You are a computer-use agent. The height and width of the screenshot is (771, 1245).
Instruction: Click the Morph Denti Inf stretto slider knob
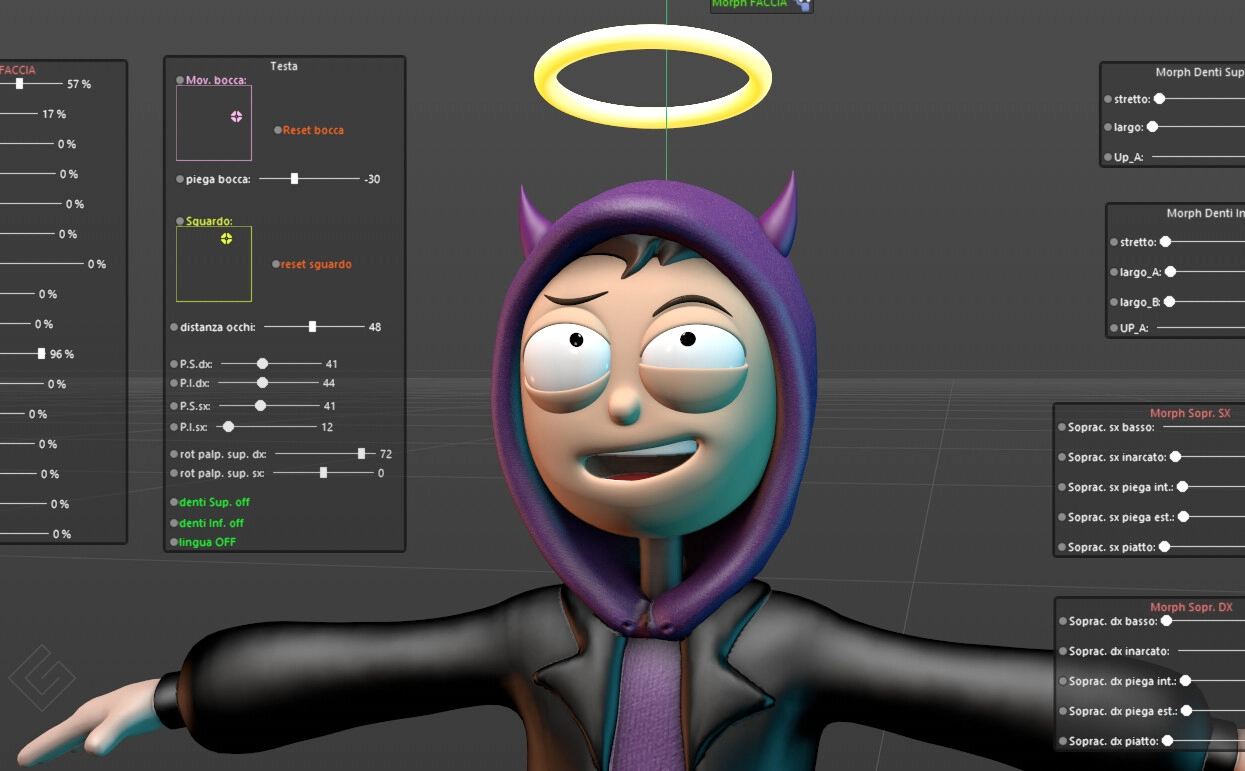pos(1165,242)
